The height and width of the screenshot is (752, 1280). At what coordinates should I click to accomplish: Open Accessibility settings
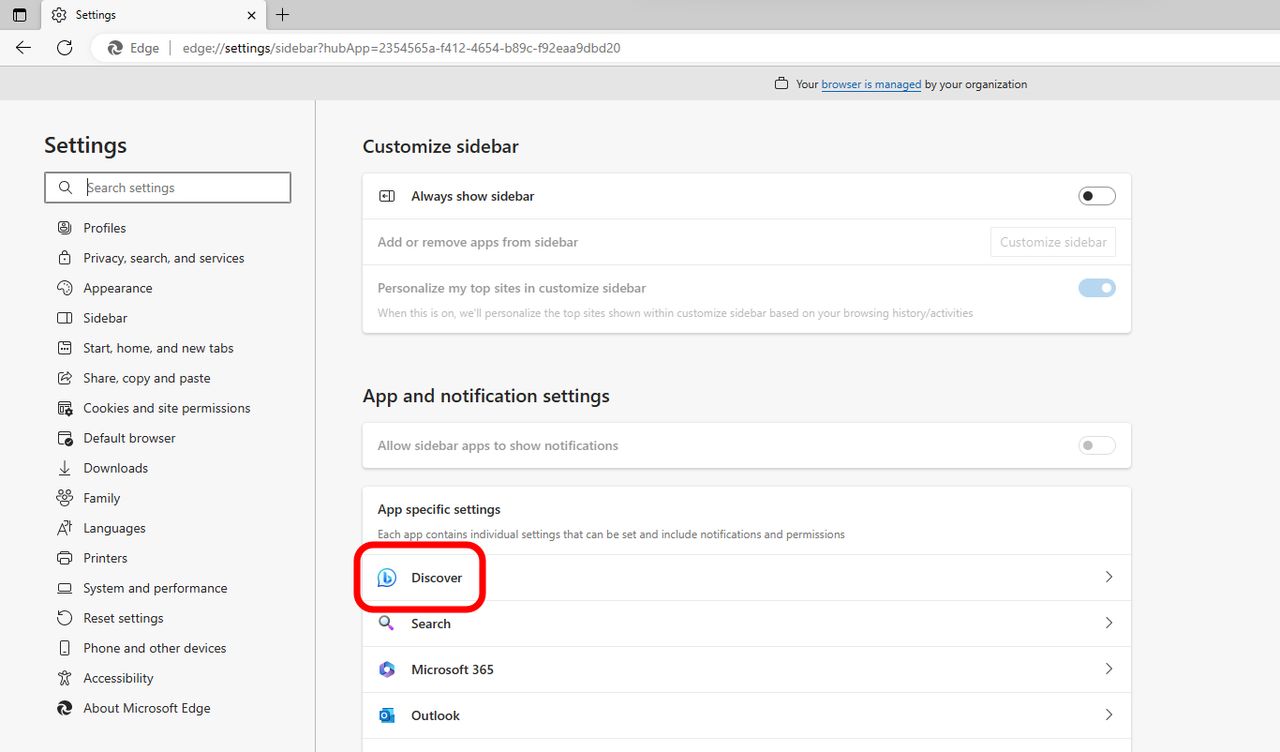point(118,678)
